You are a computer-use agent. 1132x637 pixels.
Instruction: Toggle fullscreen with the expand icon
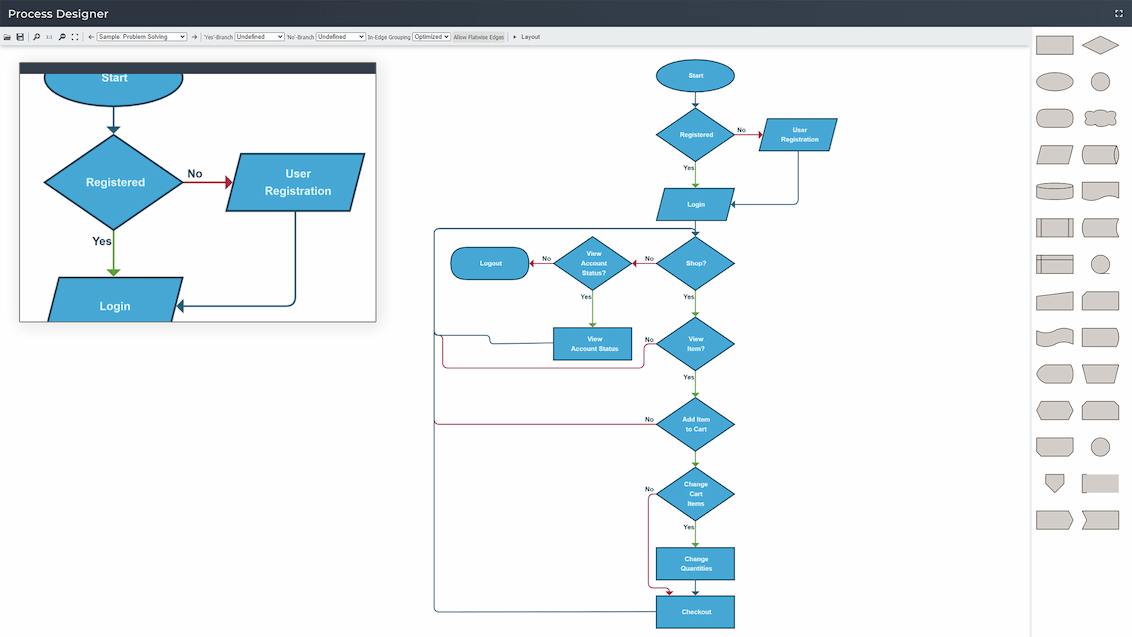pos(1118,13)
